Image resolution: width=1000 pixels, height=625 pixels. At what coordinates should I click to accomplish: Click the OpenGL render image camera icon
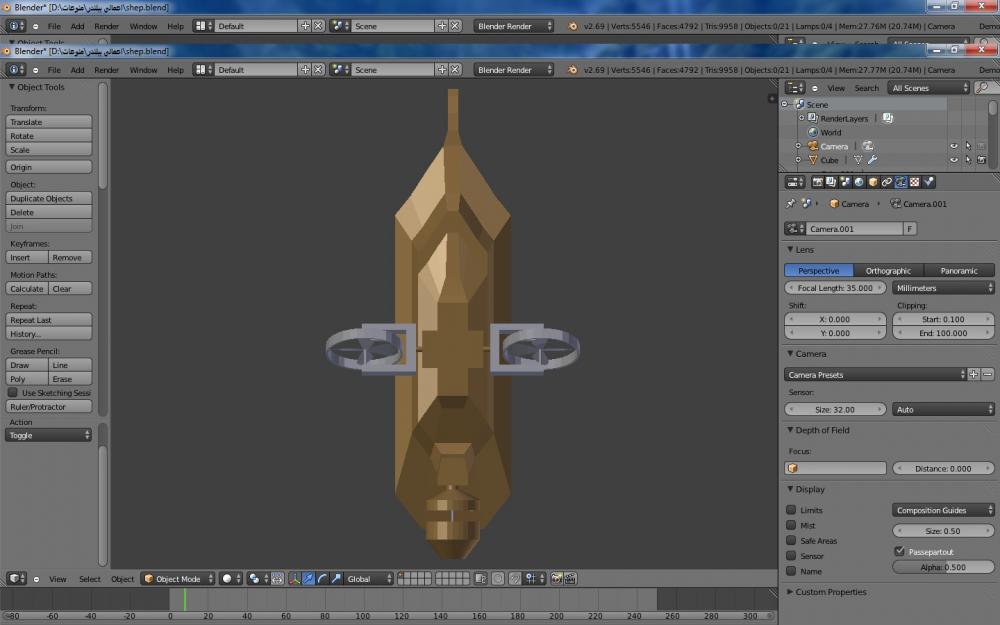(557, 579)
